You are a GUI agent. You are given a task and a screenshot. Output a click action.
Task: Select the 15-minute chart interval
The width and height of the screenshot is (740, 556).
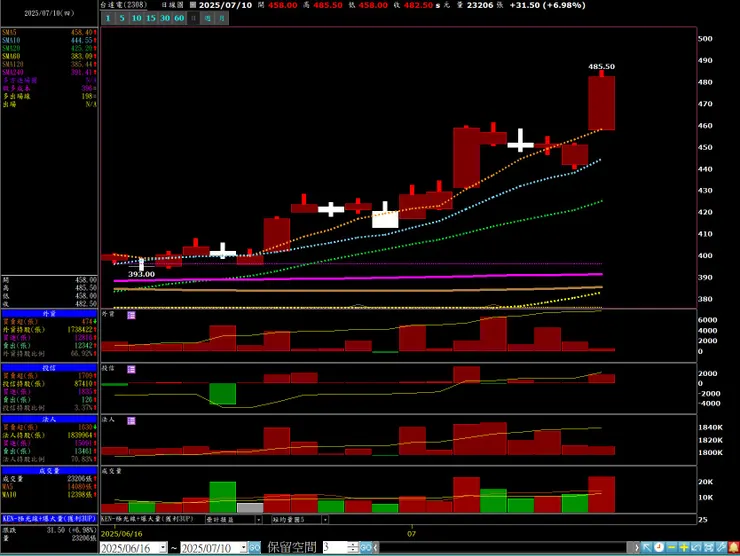pos(151,18)
